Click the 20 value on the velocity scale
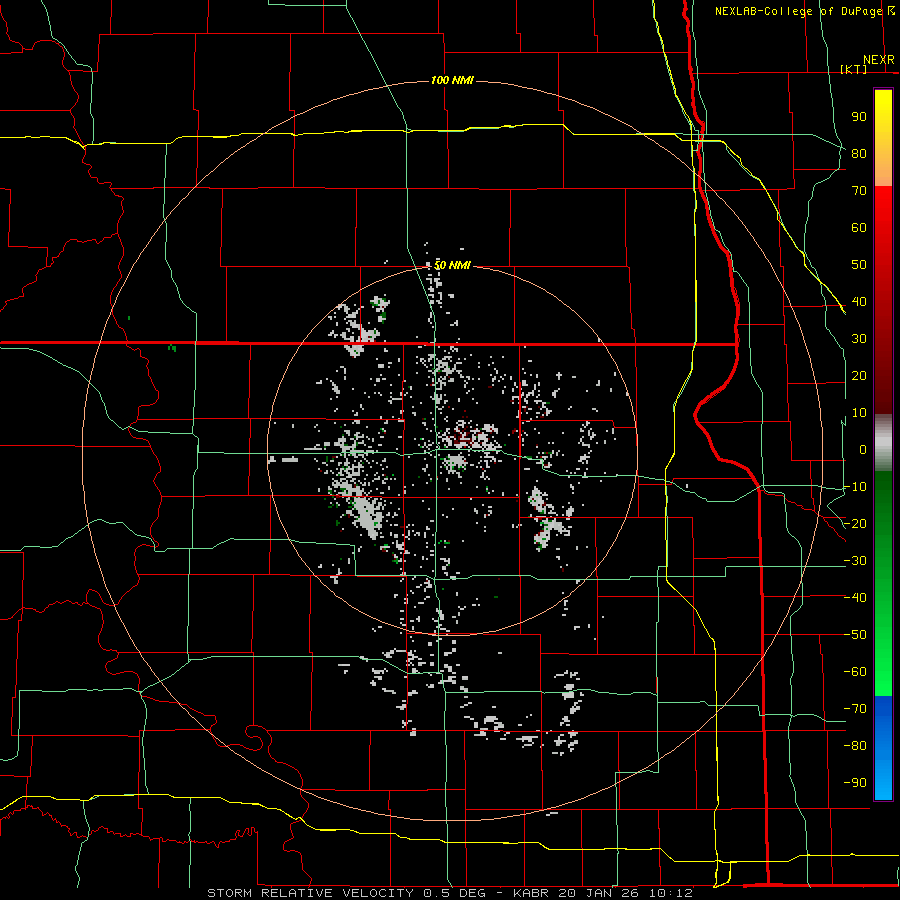 coord(859,375)
